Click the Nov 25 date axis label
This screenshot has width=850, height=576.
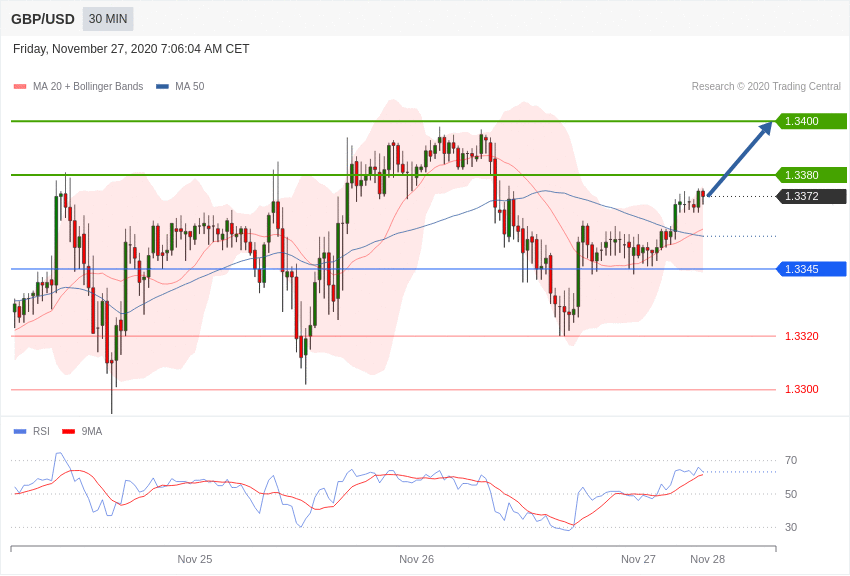[x=195, y=559]
